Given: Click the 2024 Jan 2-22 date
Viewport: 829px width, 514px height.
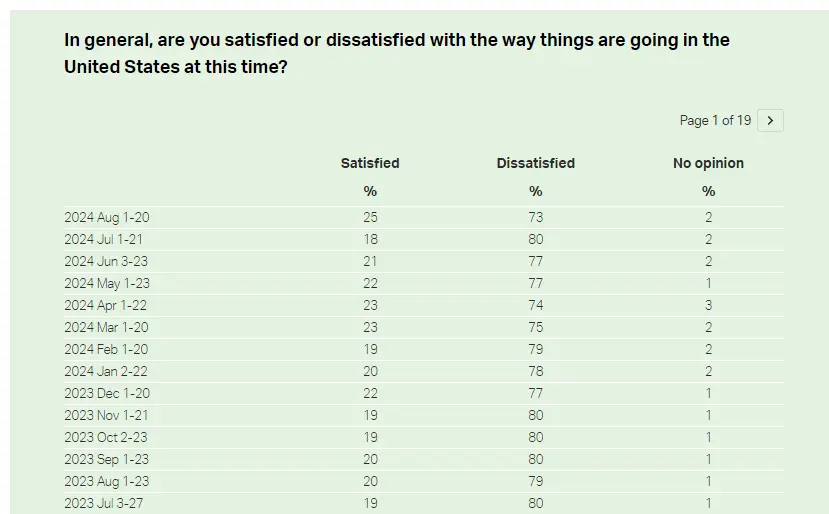Looking at the screenshot, I should pos(106,371).
